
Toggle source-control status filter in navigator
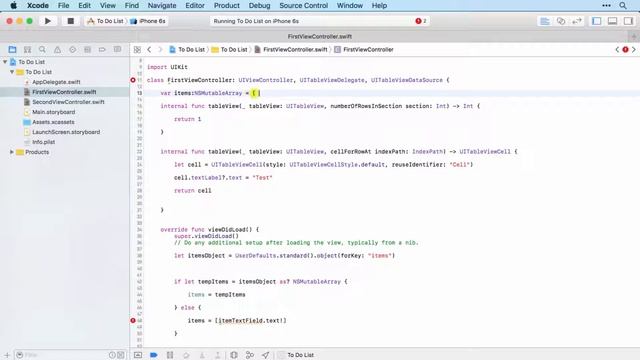[121, 355]
